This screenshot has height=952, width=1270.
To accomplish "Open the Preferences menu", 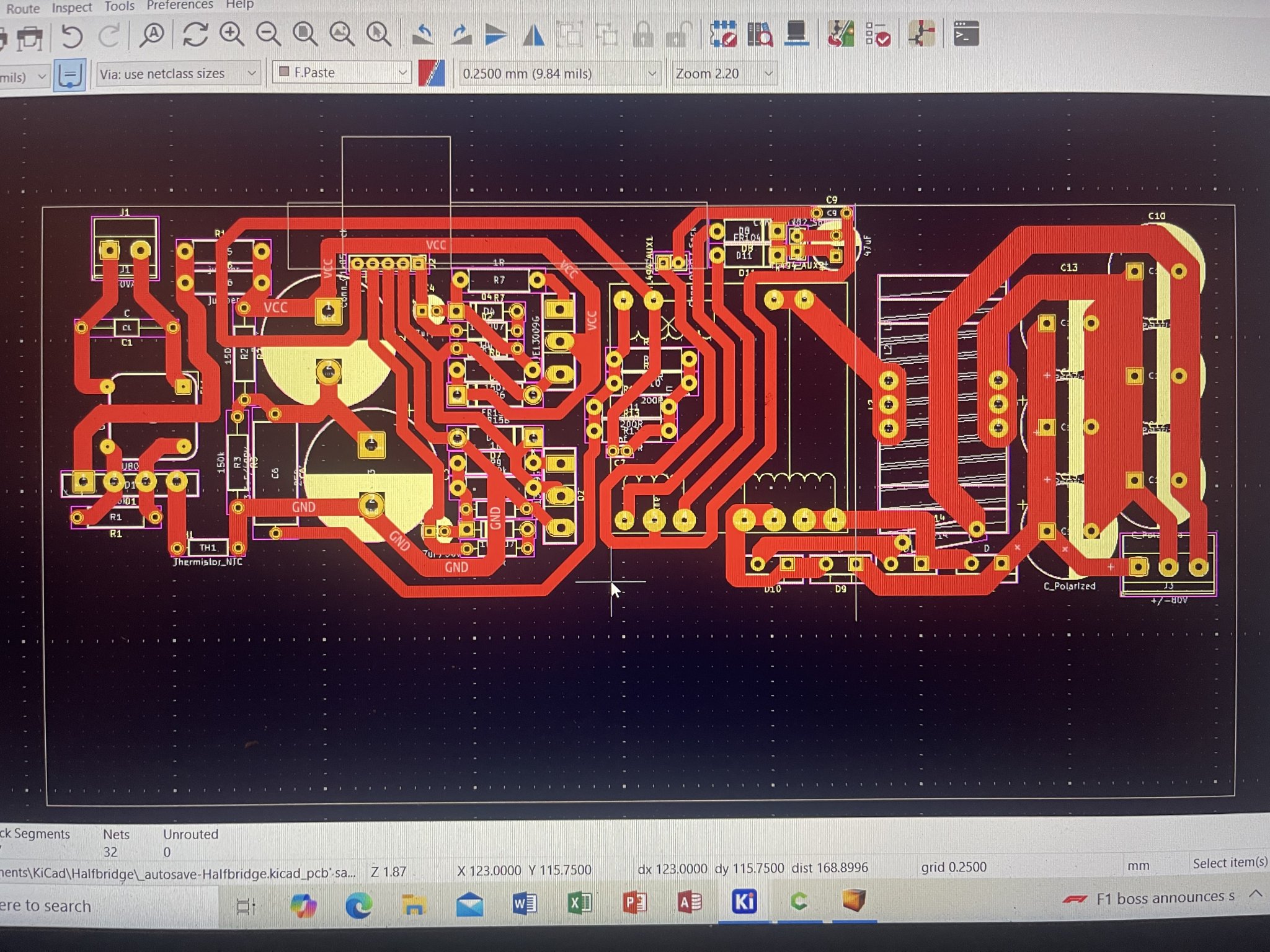I will (180, 5).
